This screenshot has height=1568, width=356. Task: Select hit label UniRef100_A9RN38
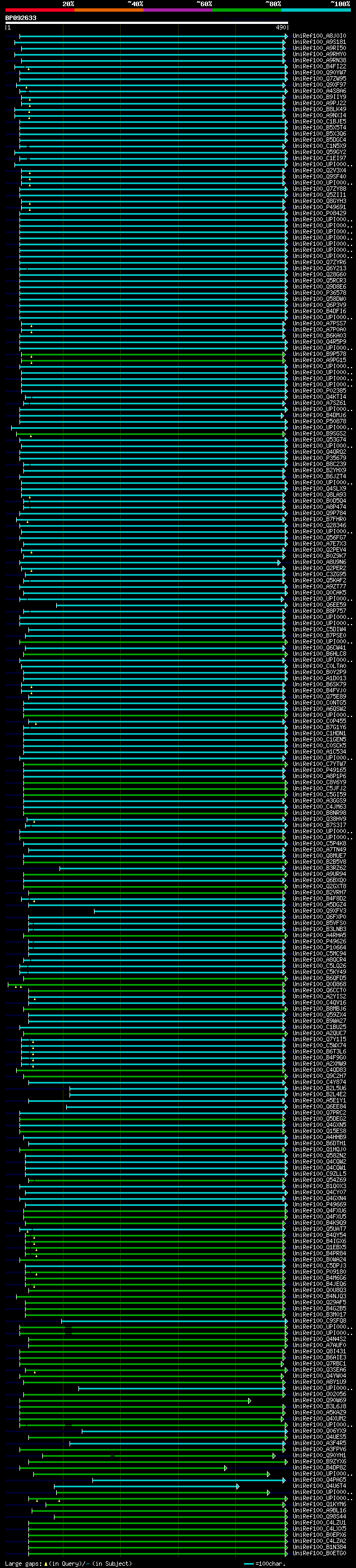coord(319,60)
